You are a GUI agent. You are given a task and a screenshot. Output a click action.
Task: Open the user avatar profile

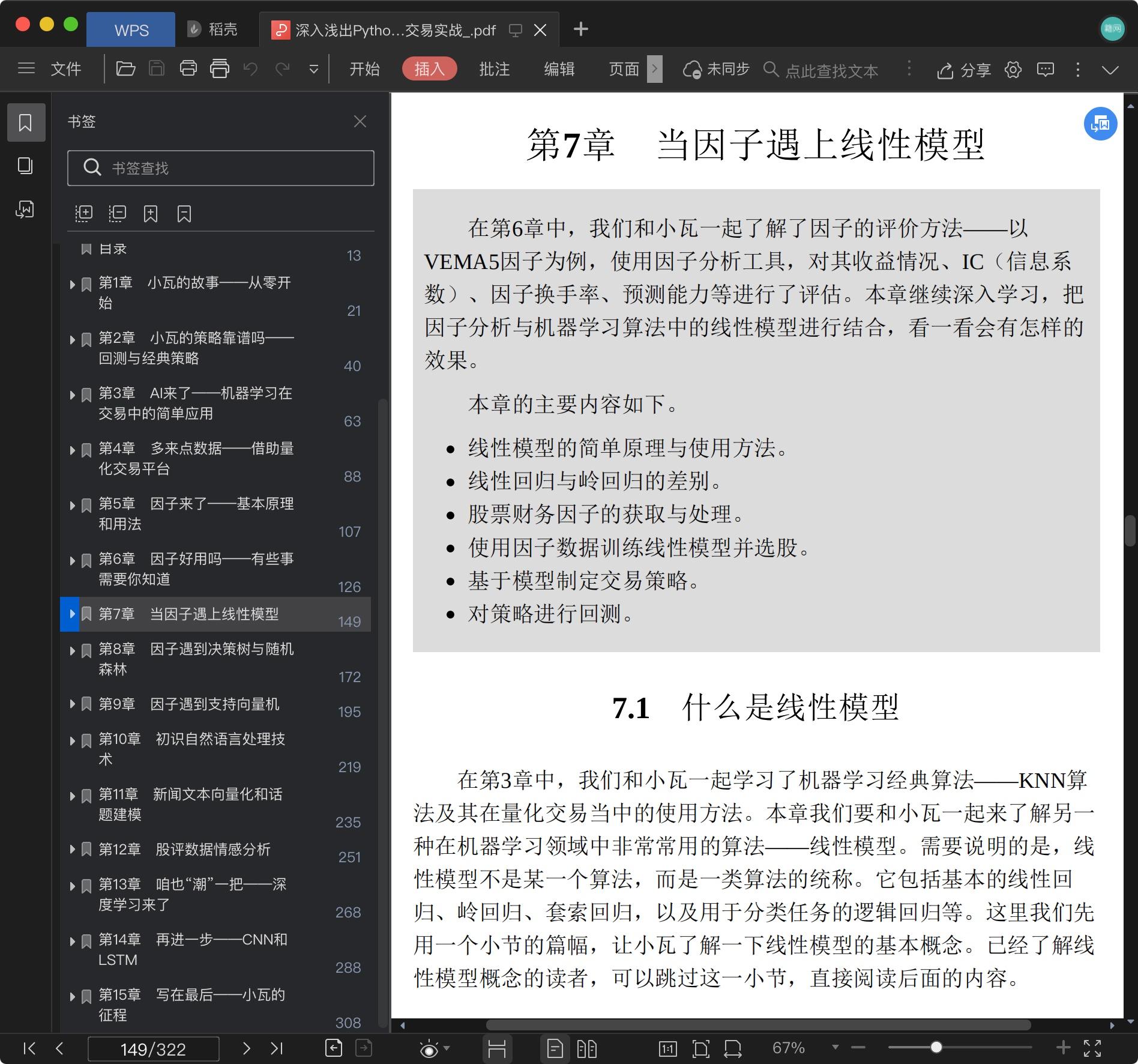[x=1112, y=28]
